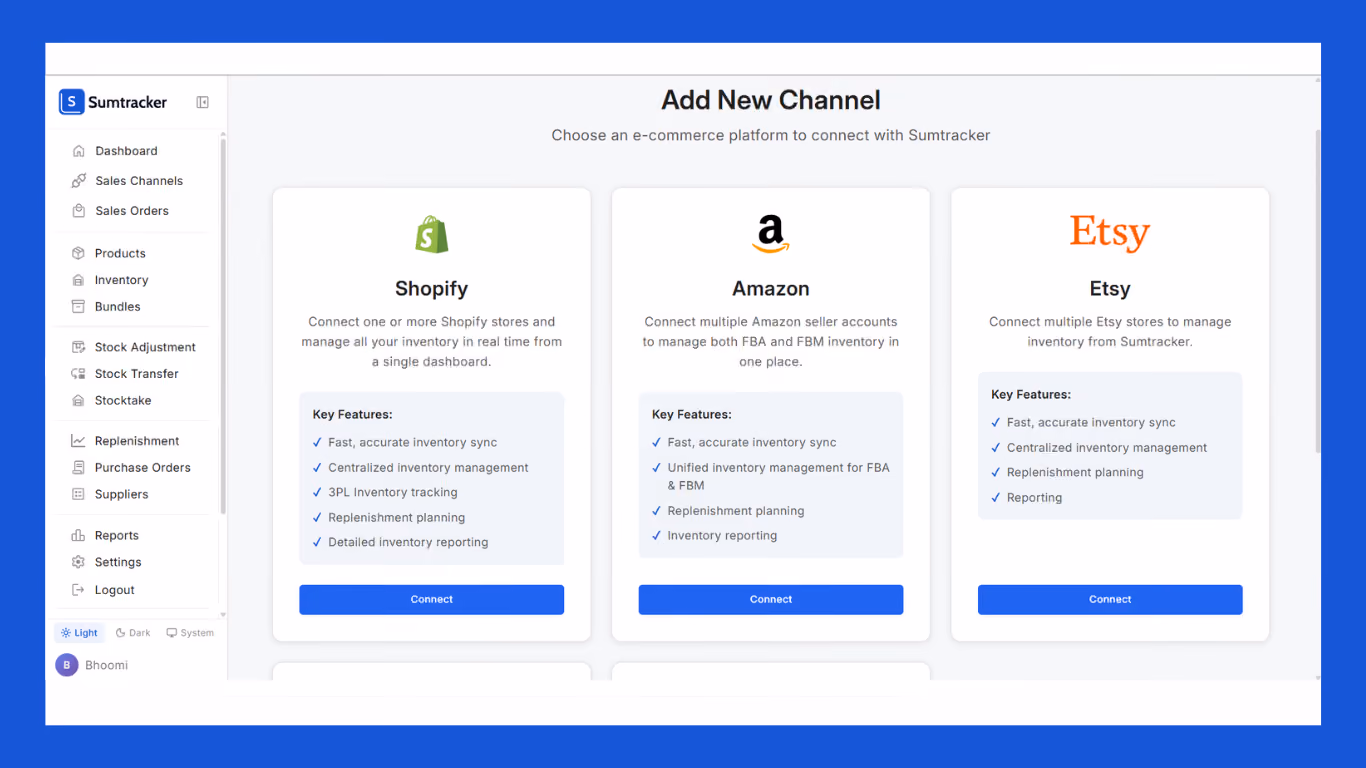This screenshot has height=768, width=1366.
Task: Open Suppliers list
Action: point(121,495)
